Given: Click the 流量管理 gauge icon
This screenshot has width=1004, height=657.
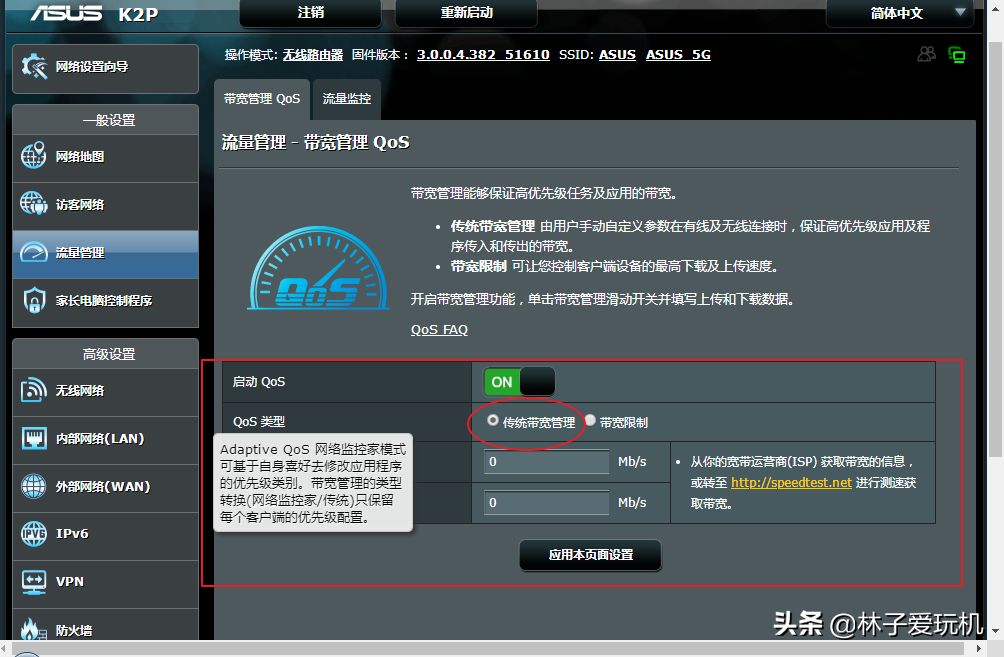Looking at the screenshot, I should (33, 252).
